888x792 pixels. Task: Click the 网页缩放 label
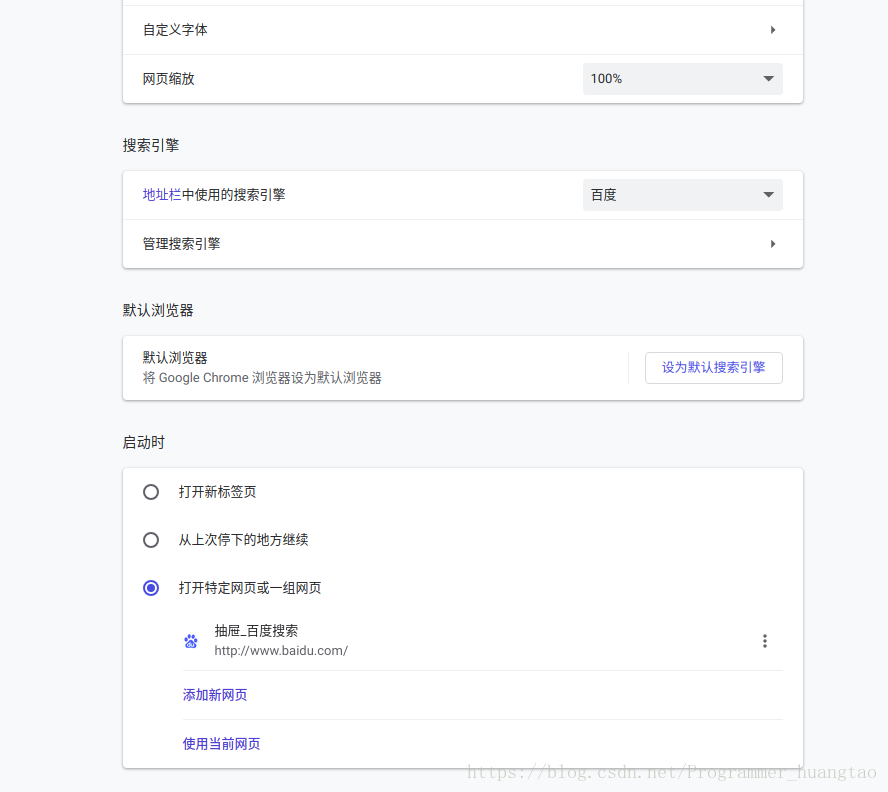(x=168, y=79)
